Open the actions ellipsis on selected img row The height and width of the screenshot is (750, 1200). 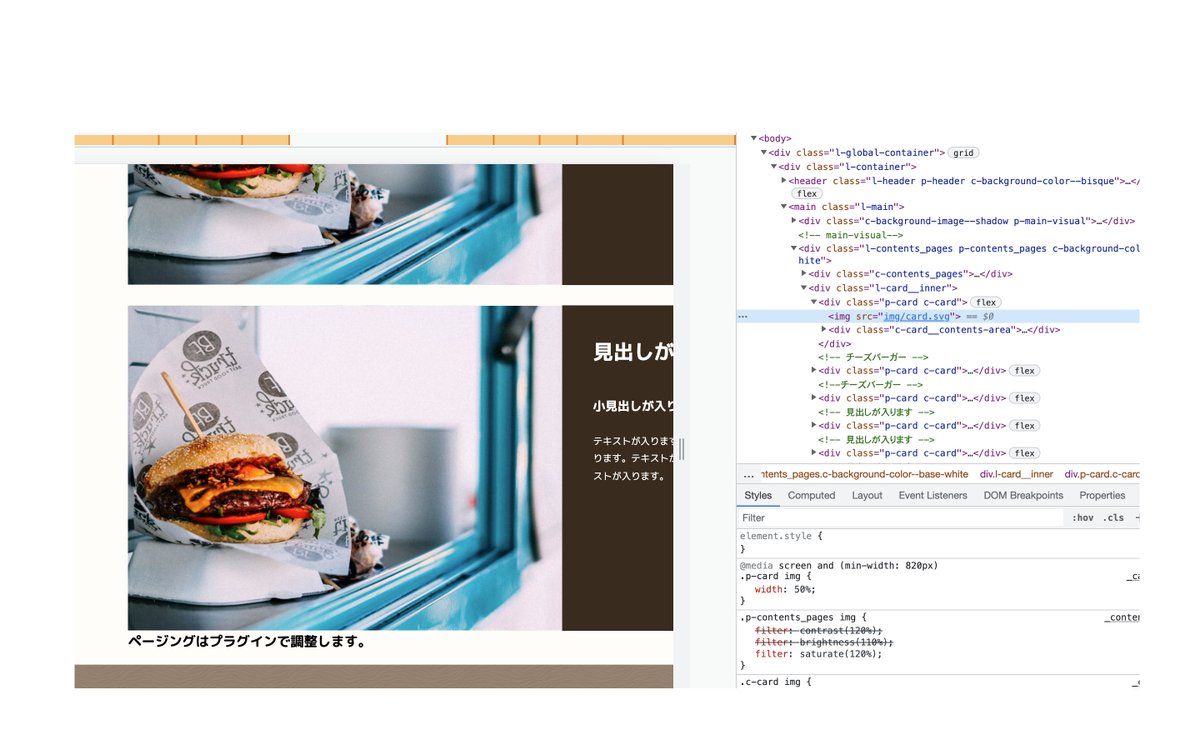(743, 316)
